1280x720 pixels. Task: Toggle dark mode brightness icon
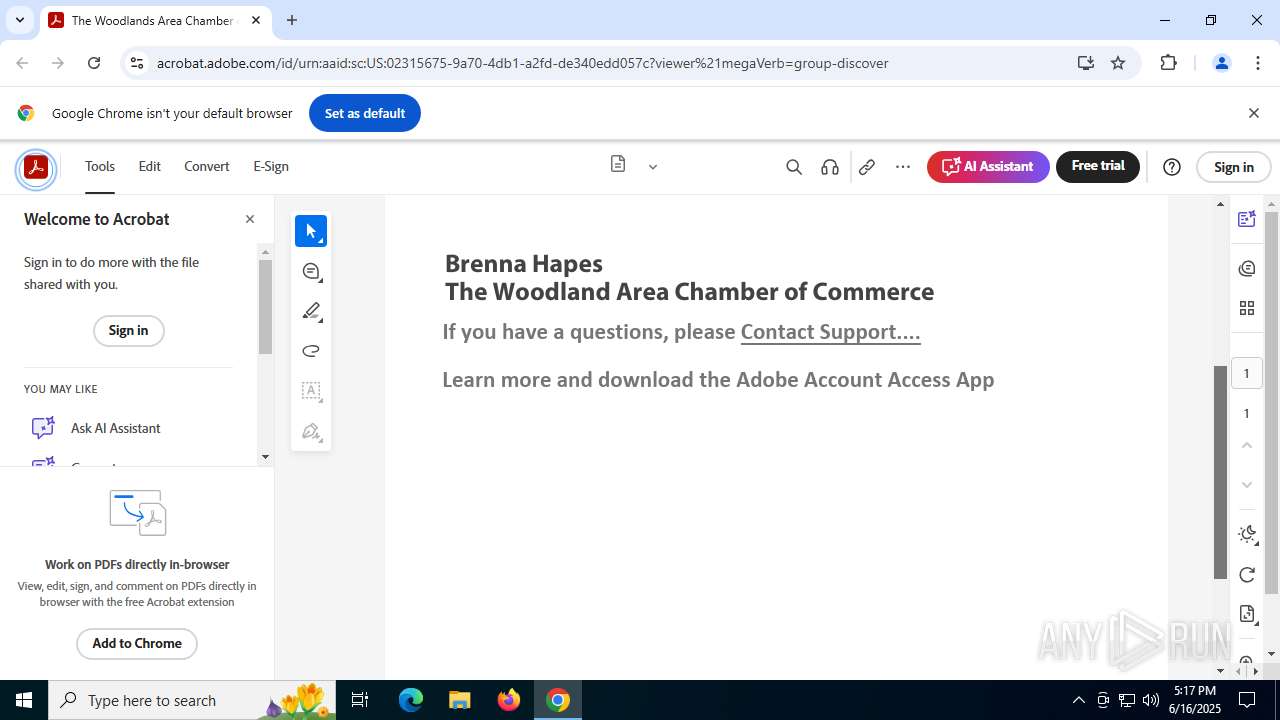(1247, 534)
